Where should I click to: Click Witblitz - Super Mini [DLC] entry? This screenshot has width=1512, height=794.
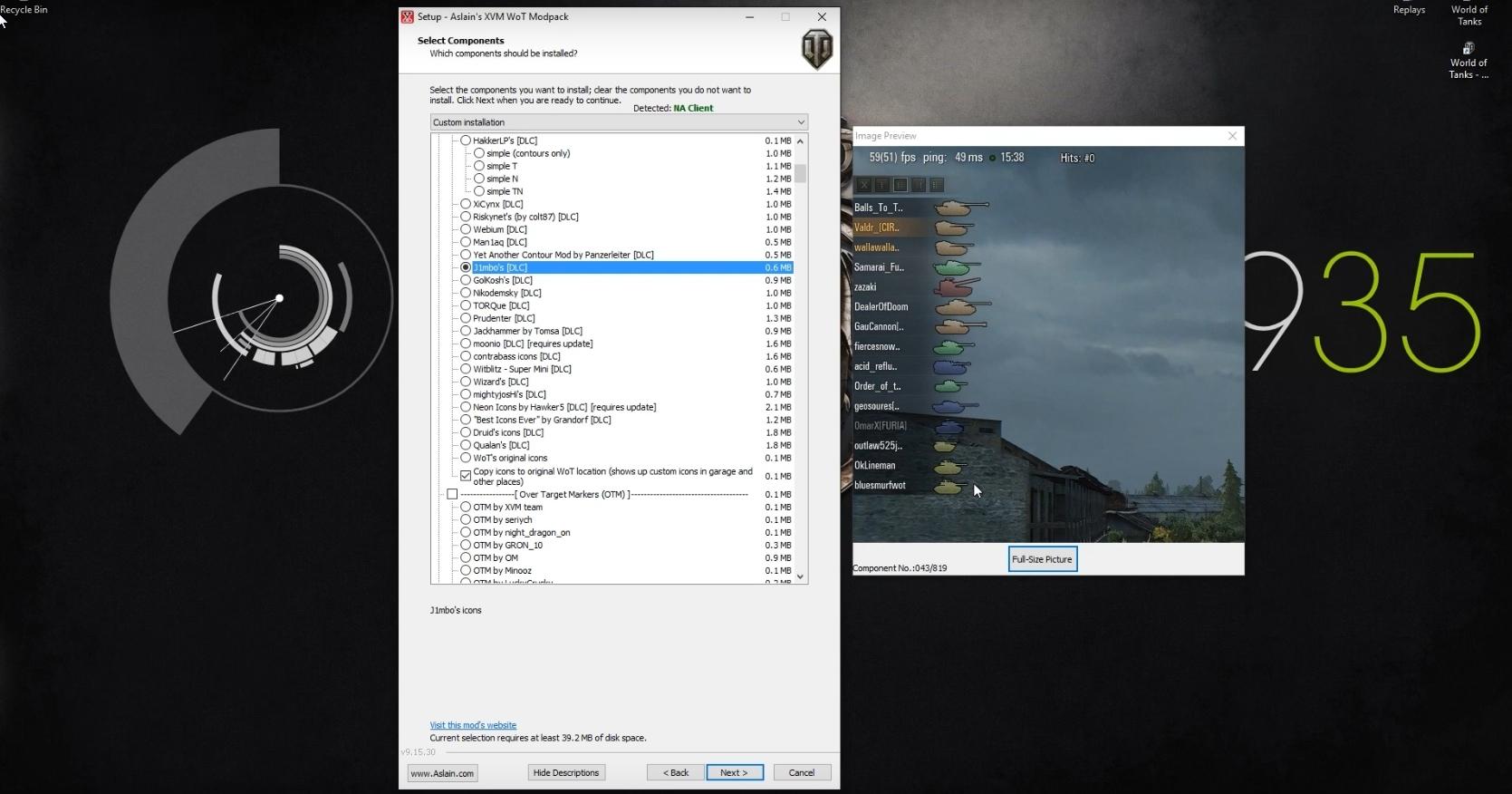(x=522, y=369)
